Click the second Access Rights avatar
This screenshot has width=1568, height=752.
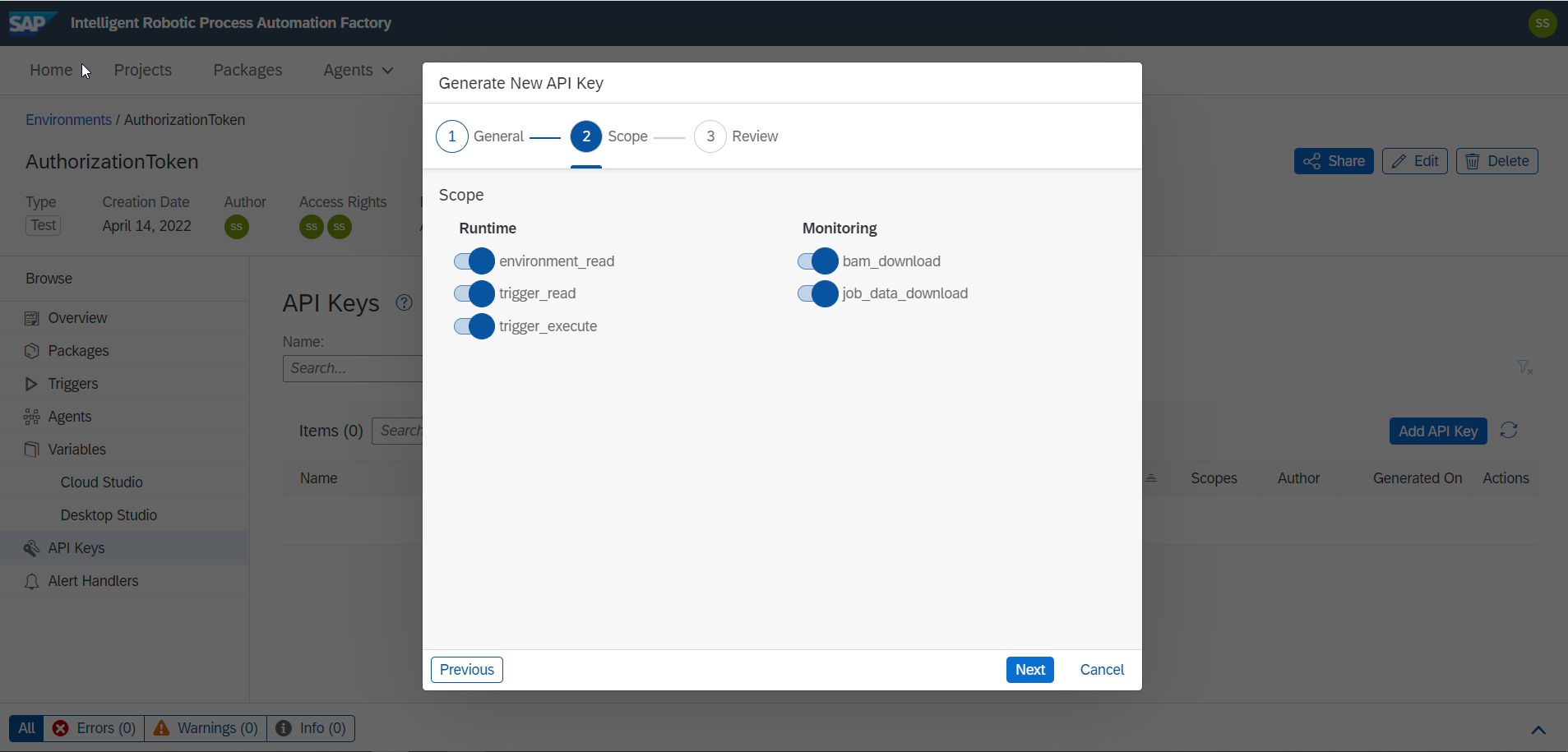pyautogui.click(x=340, y=227)
